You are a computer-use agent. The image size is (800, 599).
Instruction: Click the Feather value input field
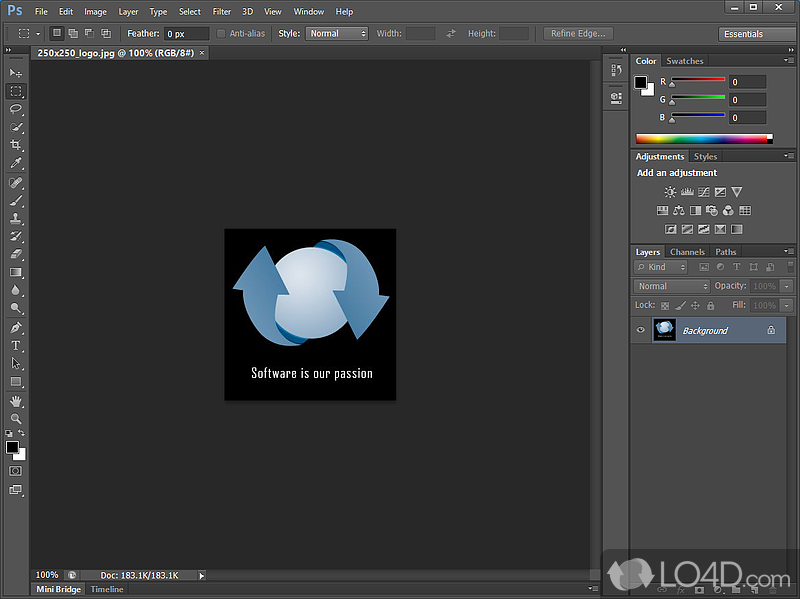[186, 33]
